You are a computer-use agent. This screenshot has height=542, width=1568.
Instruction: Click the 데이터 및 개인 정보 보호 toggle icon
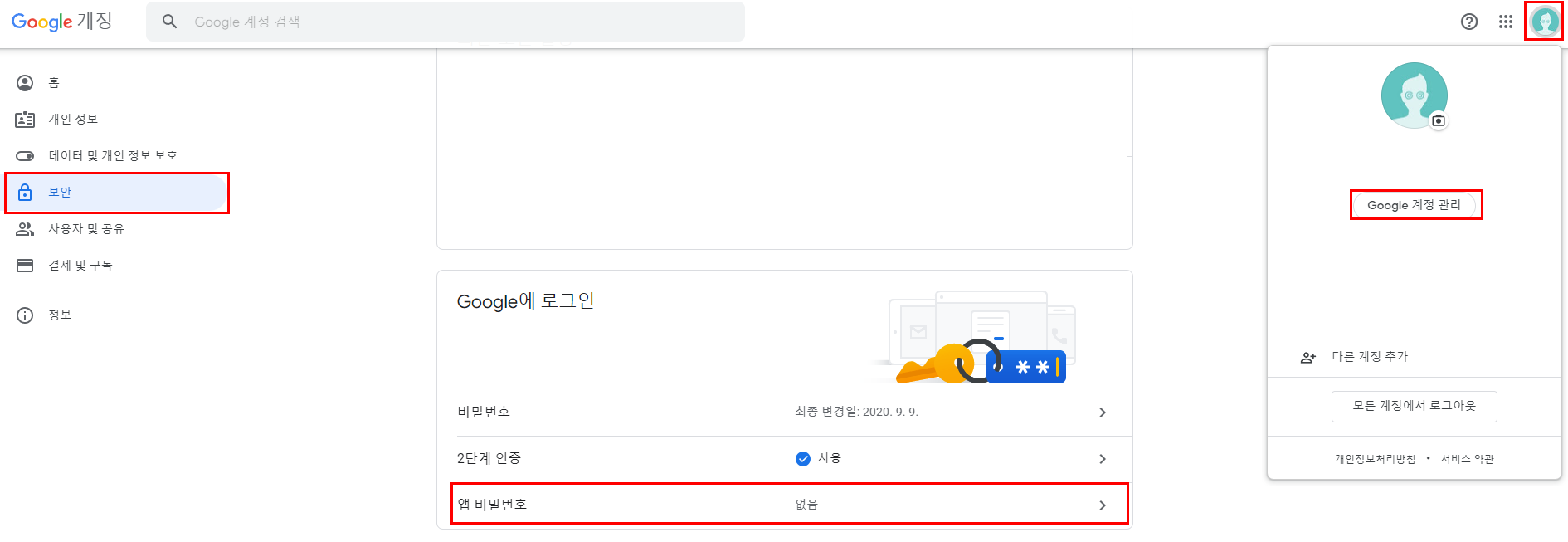[x=25, y=156]
